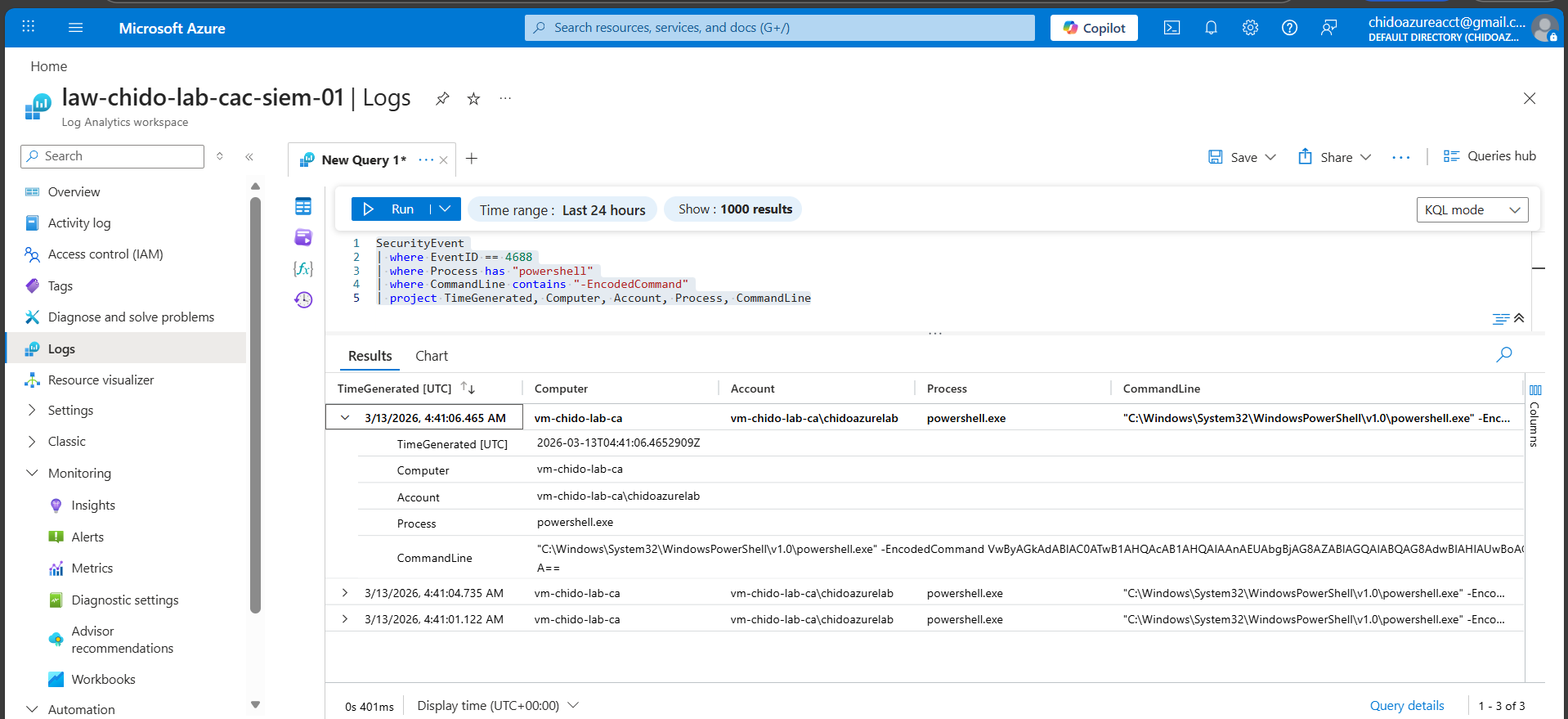Open the Azure portal waffle menu icon
This screenshot has height=719, width=1568.
coord(29,27)
